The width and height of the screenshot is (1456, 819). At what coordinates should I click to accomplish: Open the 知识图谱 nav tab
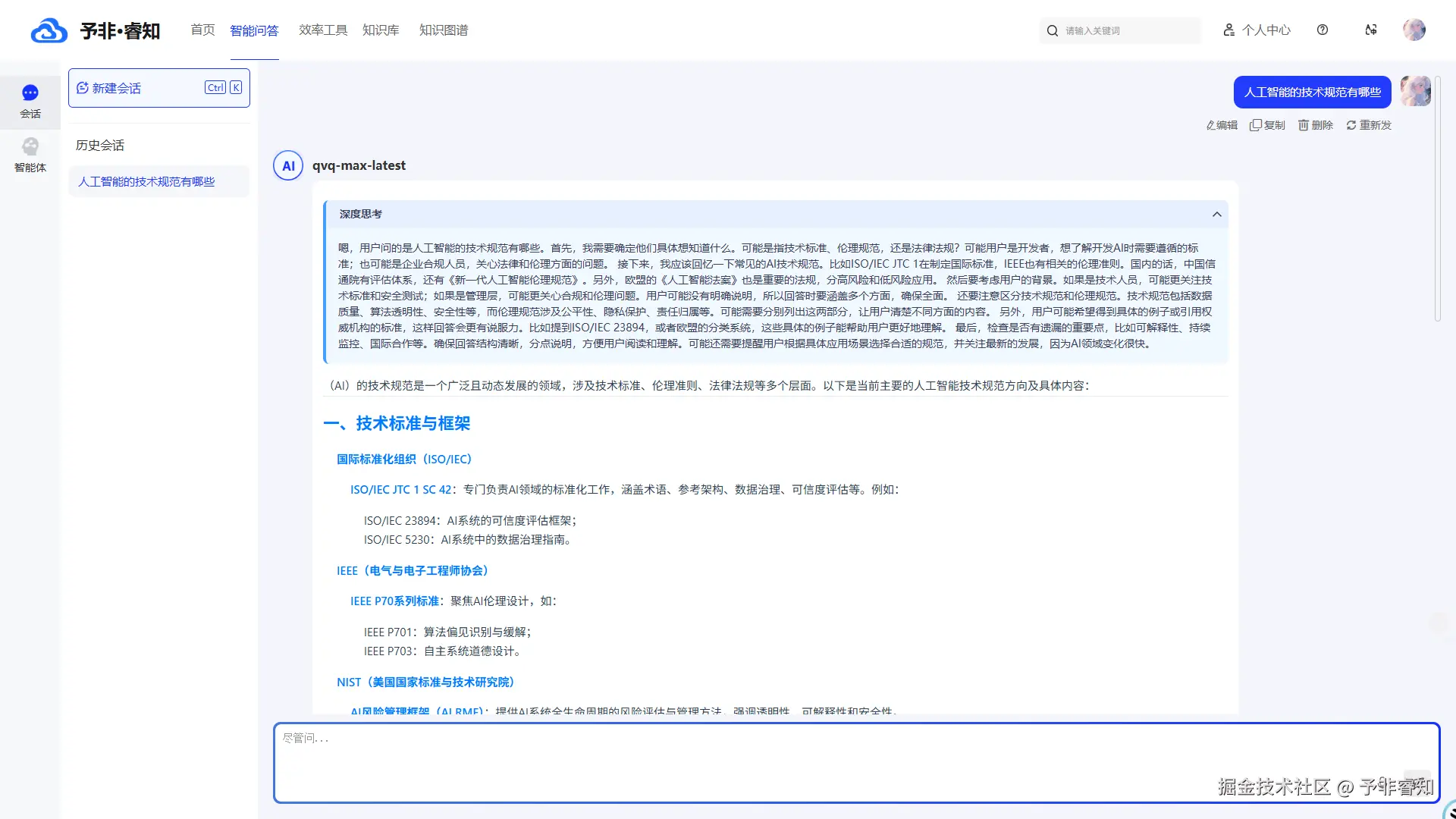click(x=444, y=30)
